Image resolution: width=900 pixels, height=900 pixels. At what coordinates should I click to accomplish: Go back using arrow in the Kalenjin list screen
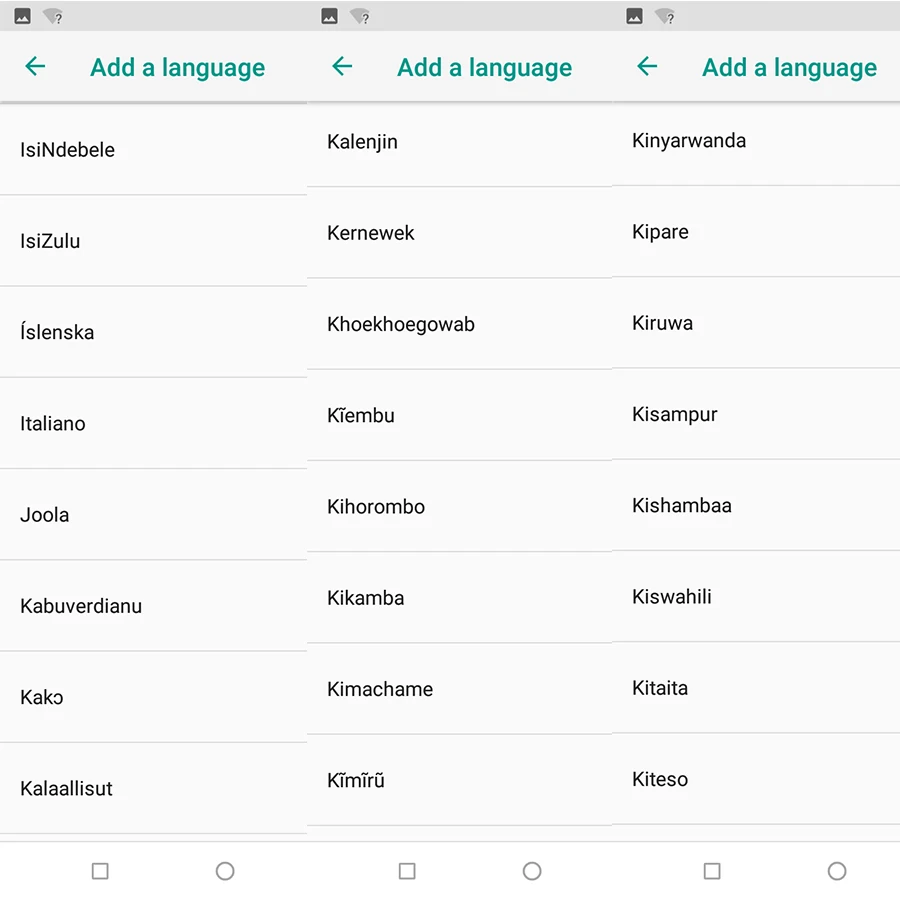coord(342,67)
